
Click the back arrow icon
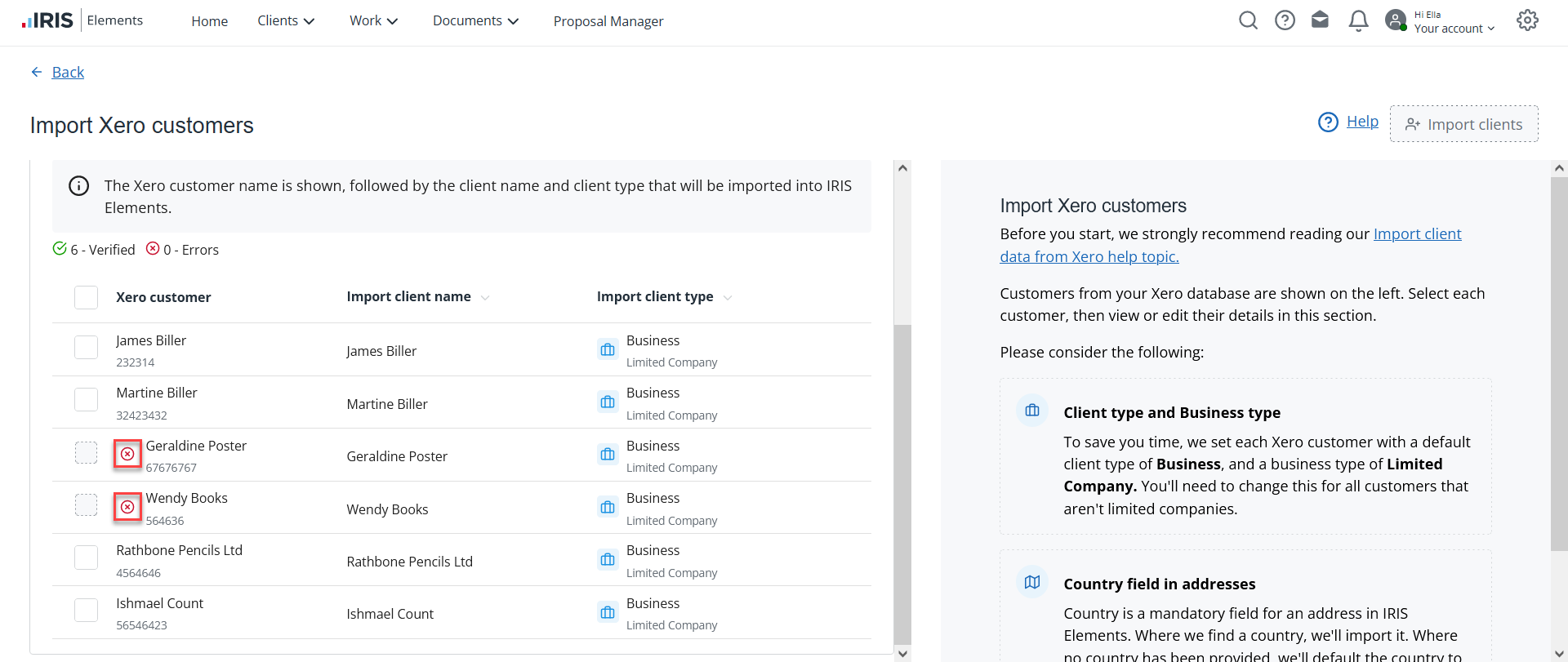(x=37, y=72)
